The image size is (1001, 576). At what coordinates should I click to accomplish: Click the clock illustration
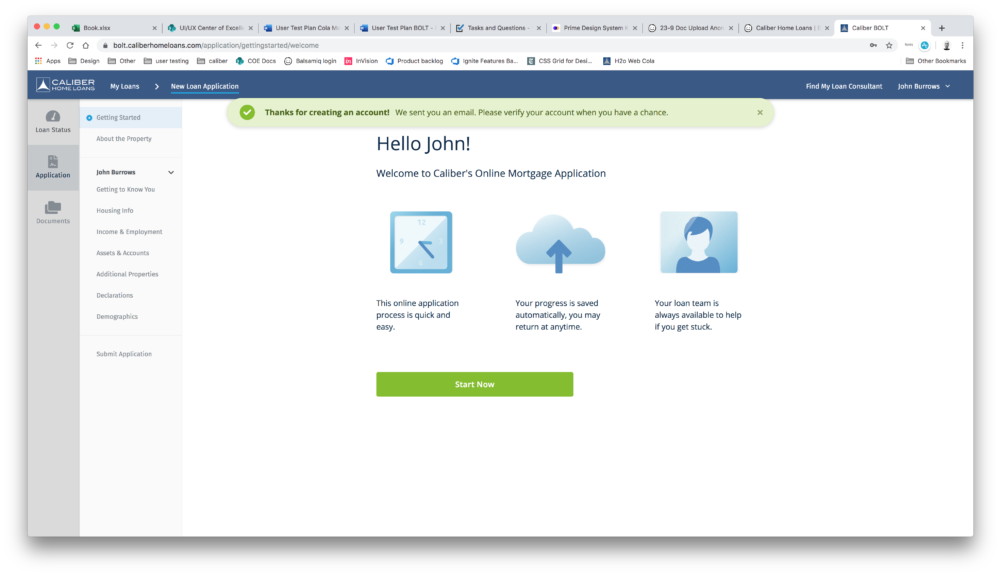coord(420,242)
